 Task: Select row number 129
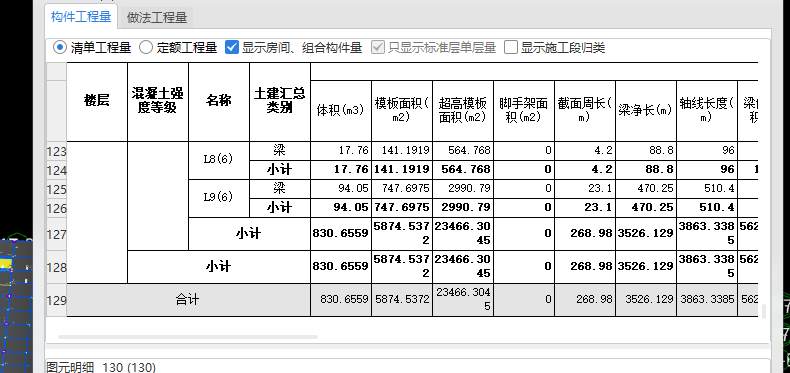pyautogui.click(x=56, y=300)
